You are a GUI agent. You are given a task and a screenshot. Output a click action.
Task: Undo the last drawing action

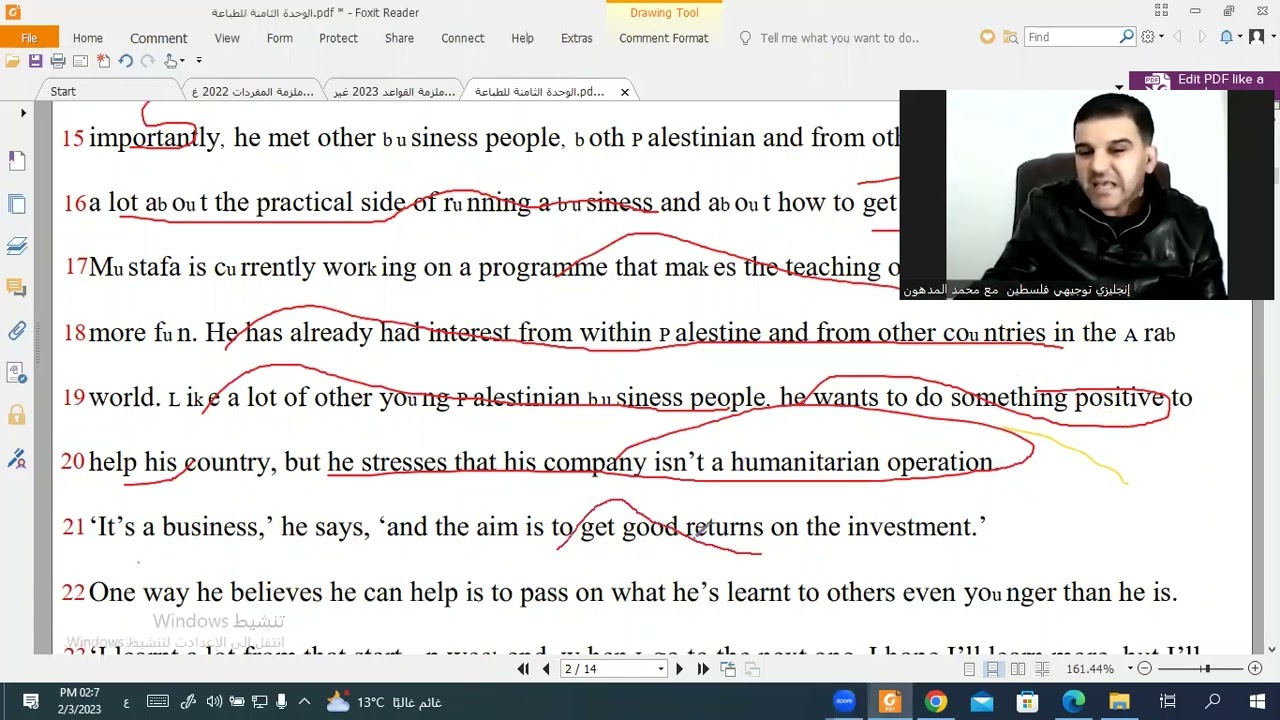126,61
